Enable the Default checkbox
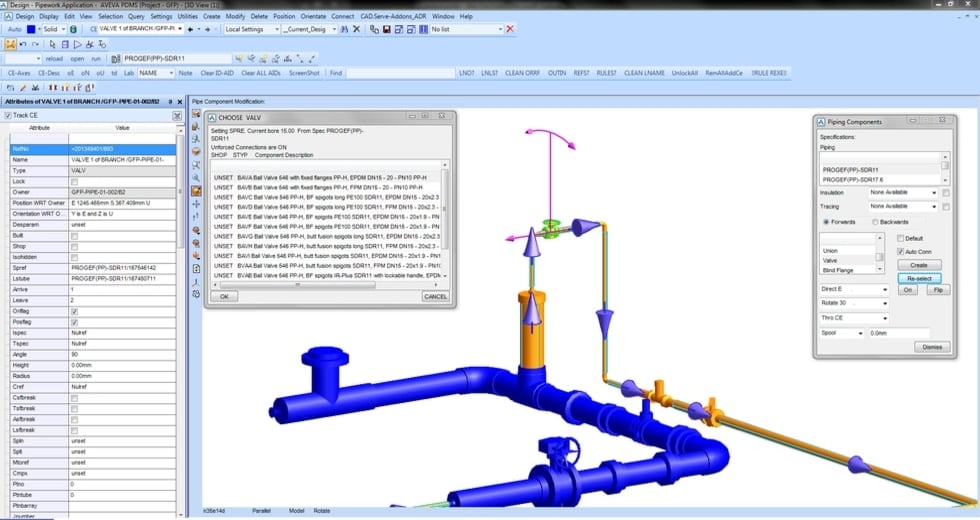Image resolution: width=980 pixels, height=520 pixels. click(902, 238)
